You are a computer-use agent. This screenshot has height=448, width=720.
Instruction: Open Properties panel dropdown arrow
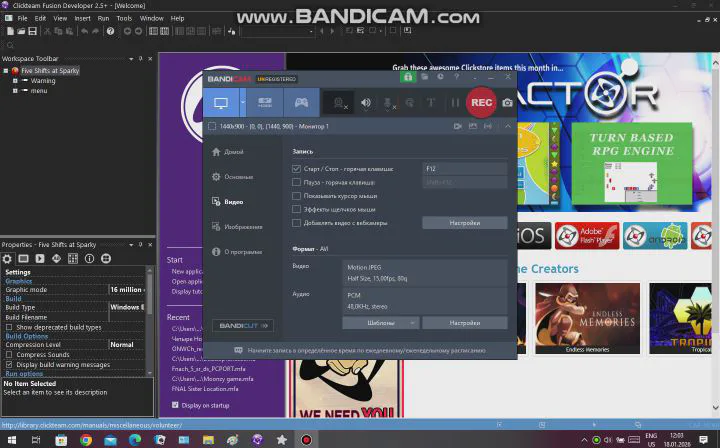(x=131, y=245)
